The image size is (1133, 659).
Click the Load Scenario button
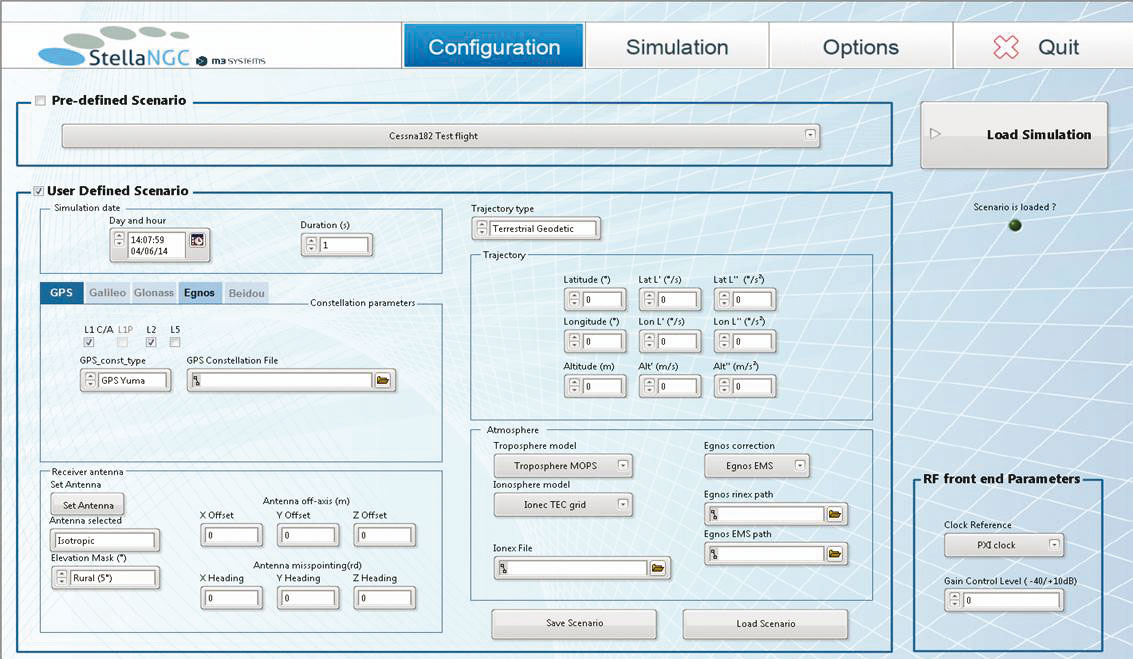766,623
